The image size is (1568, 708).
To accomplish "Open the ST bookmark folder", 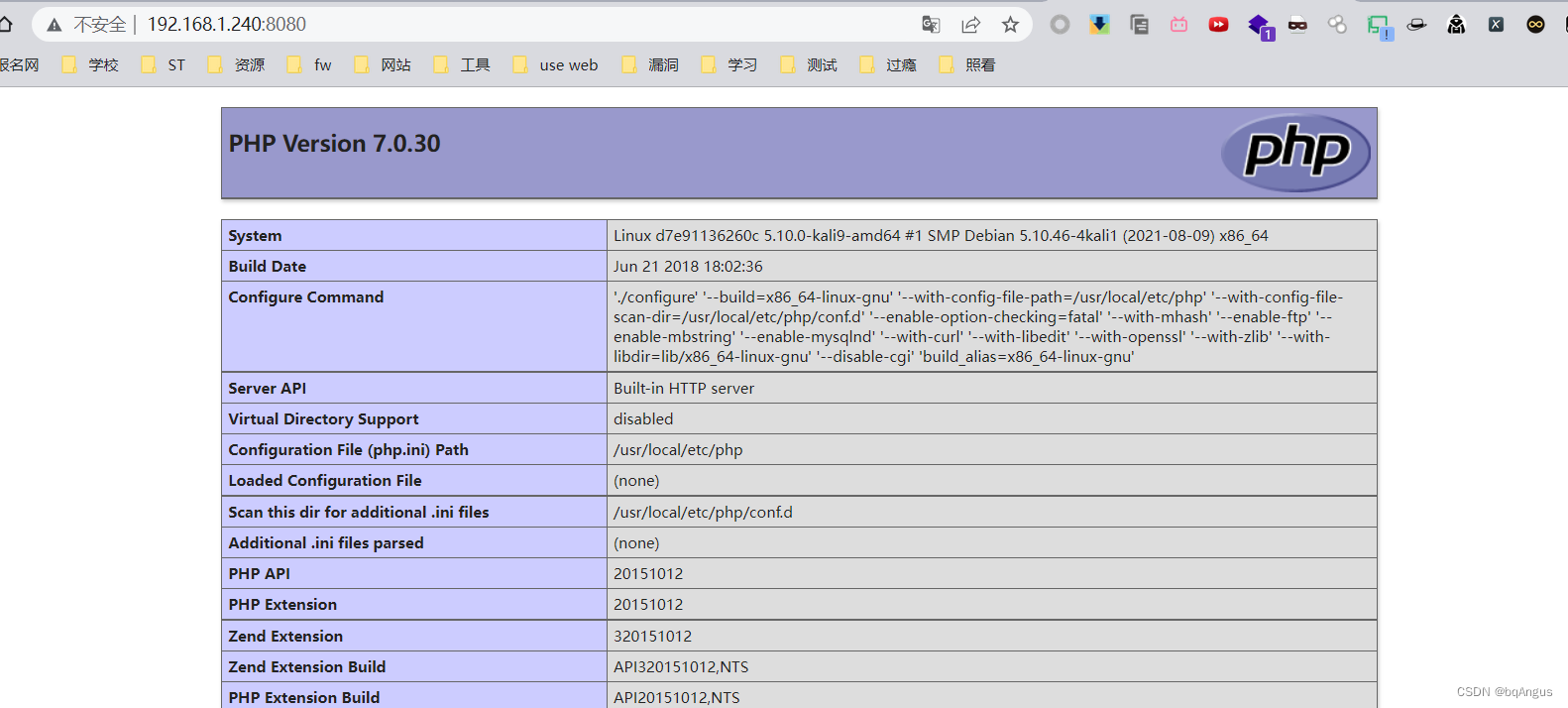I will 164,64.
